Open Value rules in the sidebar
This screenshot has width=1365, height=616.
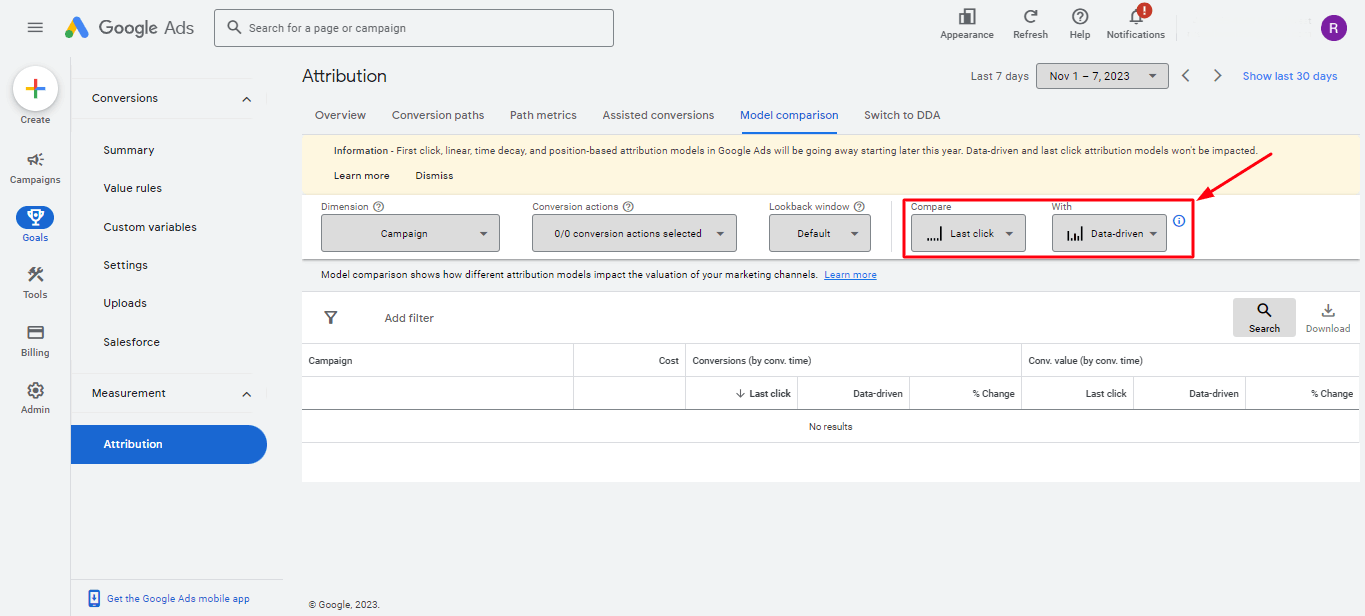(132, 188)
